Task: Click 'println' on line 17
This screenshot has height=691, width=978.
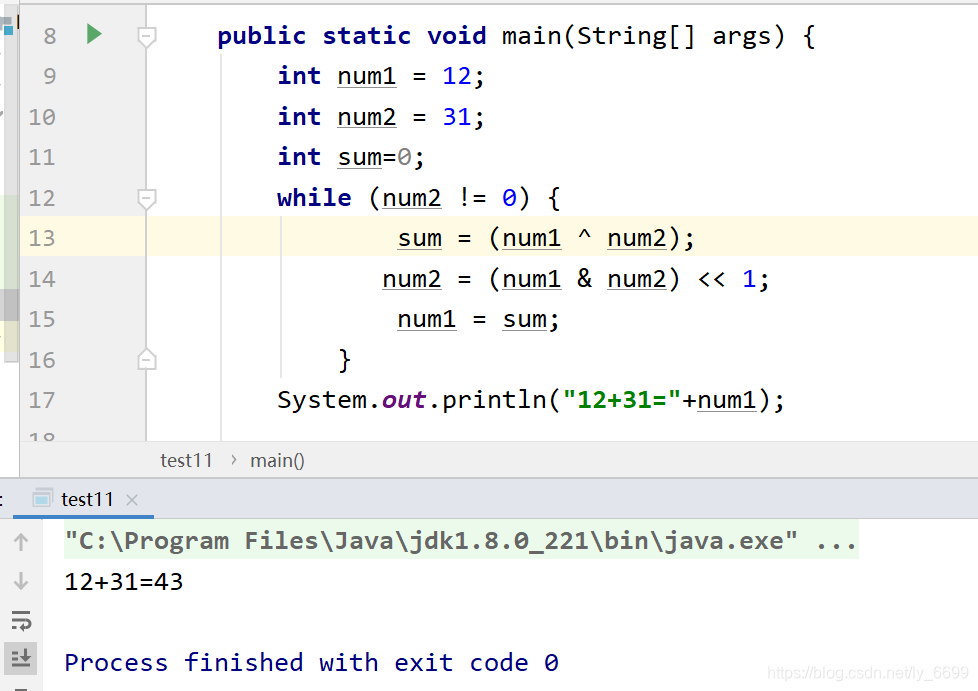Action: click(494, 400)
